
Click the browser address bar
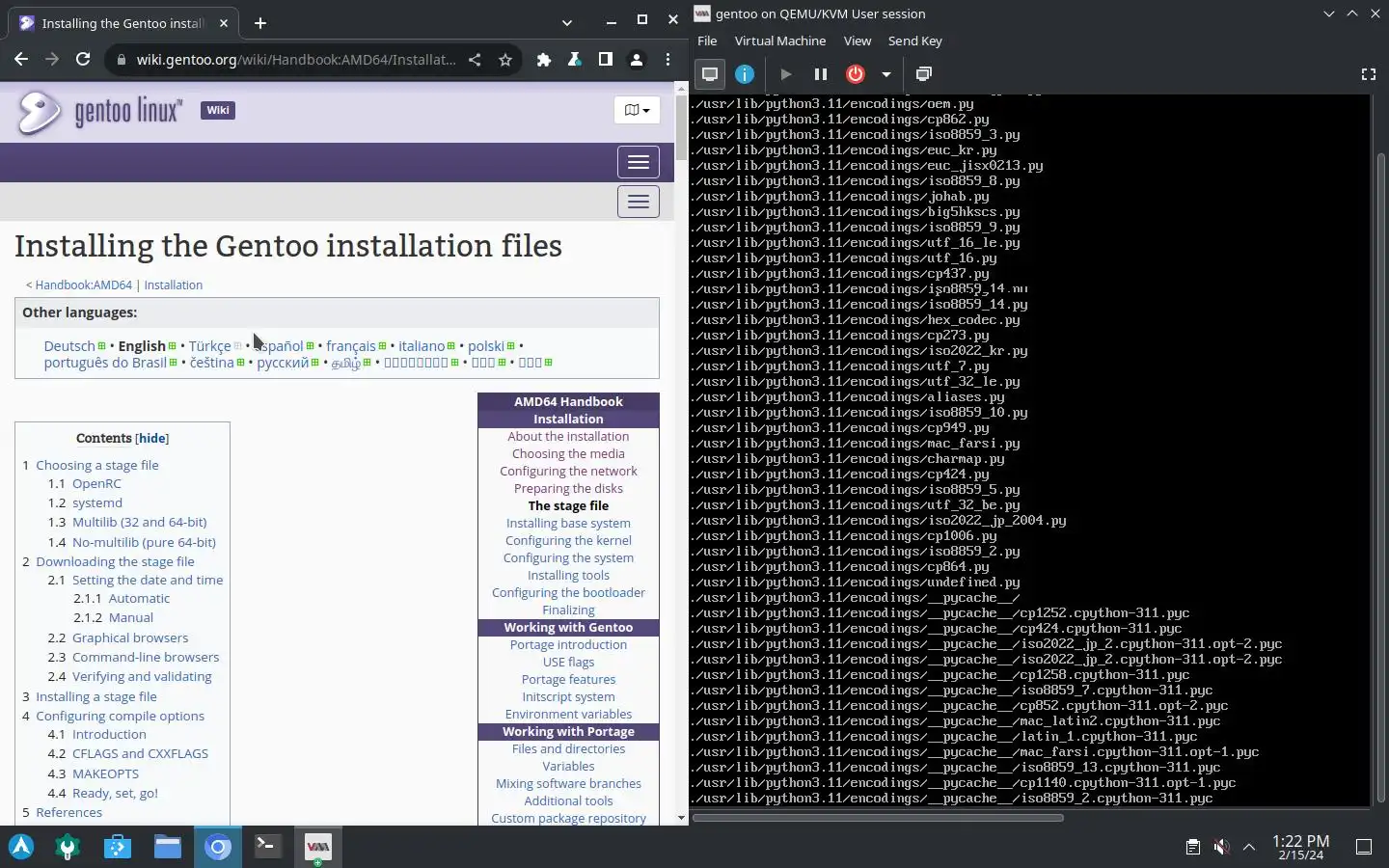tap(296, 60)
